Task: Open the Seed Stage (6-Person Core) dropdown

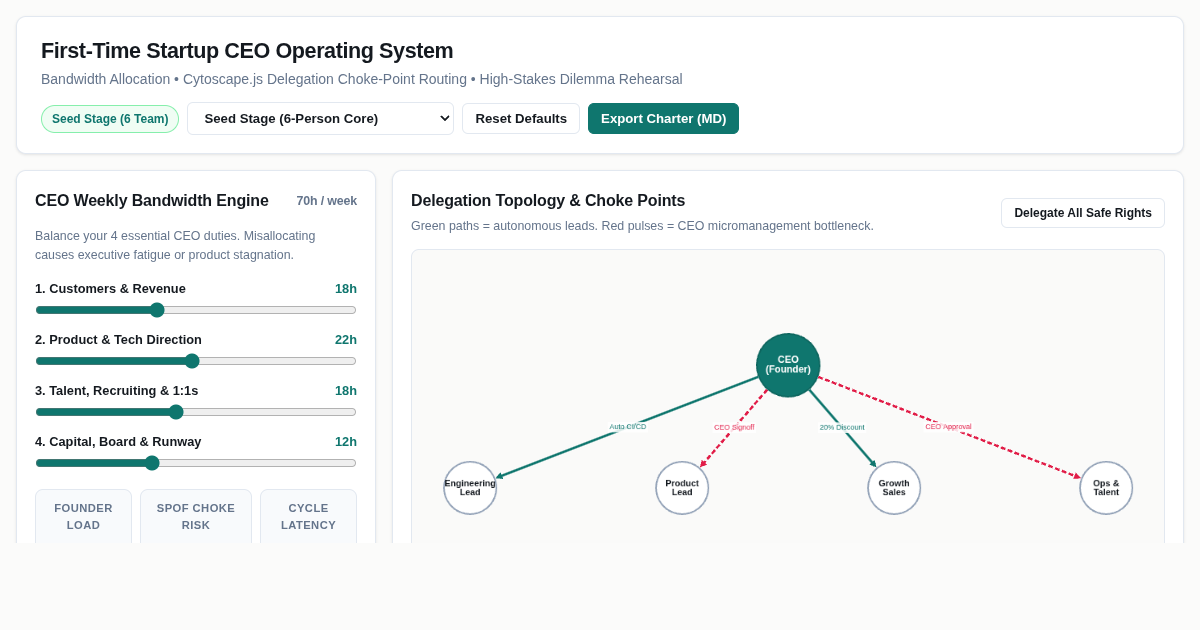Action: (x=320, y=118)
